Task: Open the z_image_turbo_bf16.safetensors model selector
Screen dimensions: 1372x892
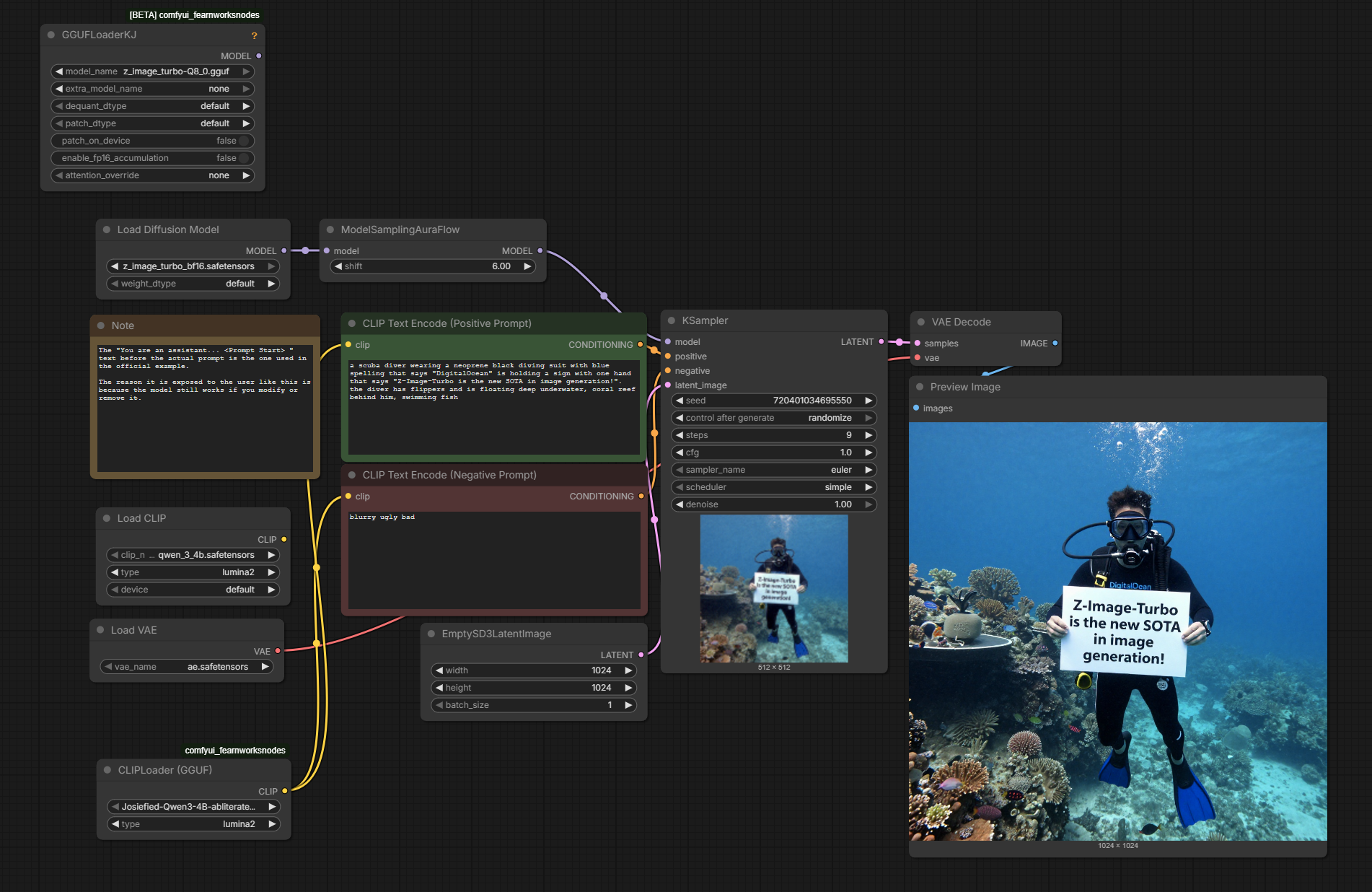Action: (x=193, y=266)
